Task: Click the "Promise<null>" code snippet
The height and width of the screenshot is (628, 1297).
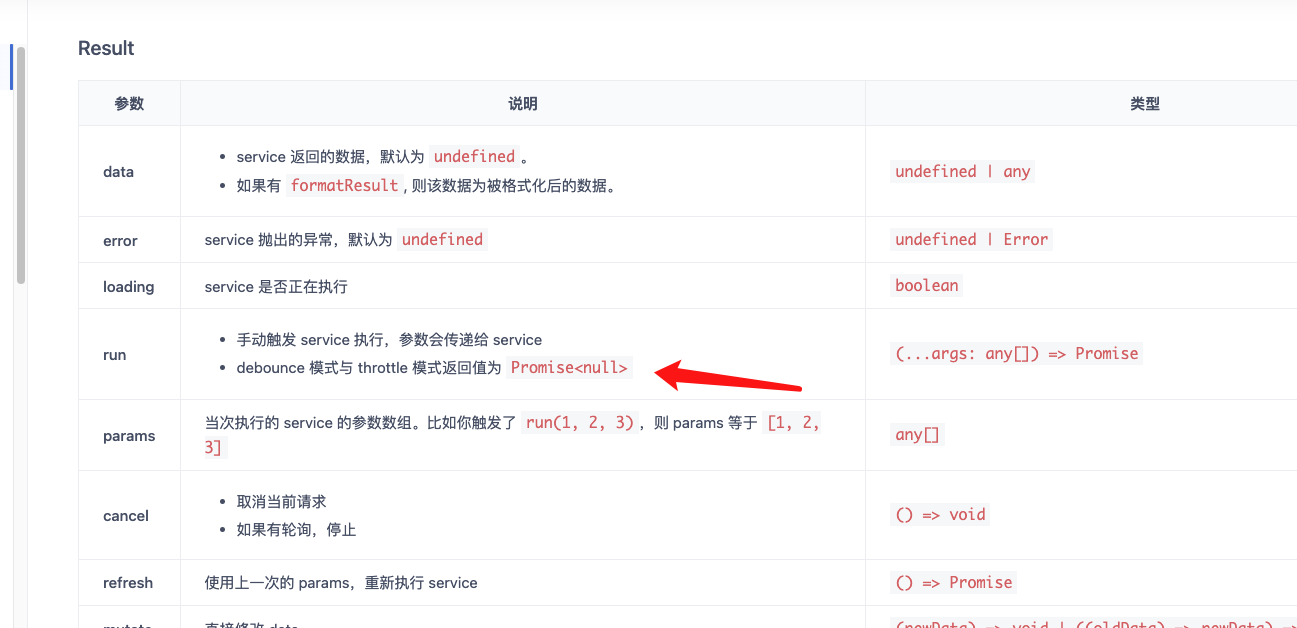Action: [569, 367]
